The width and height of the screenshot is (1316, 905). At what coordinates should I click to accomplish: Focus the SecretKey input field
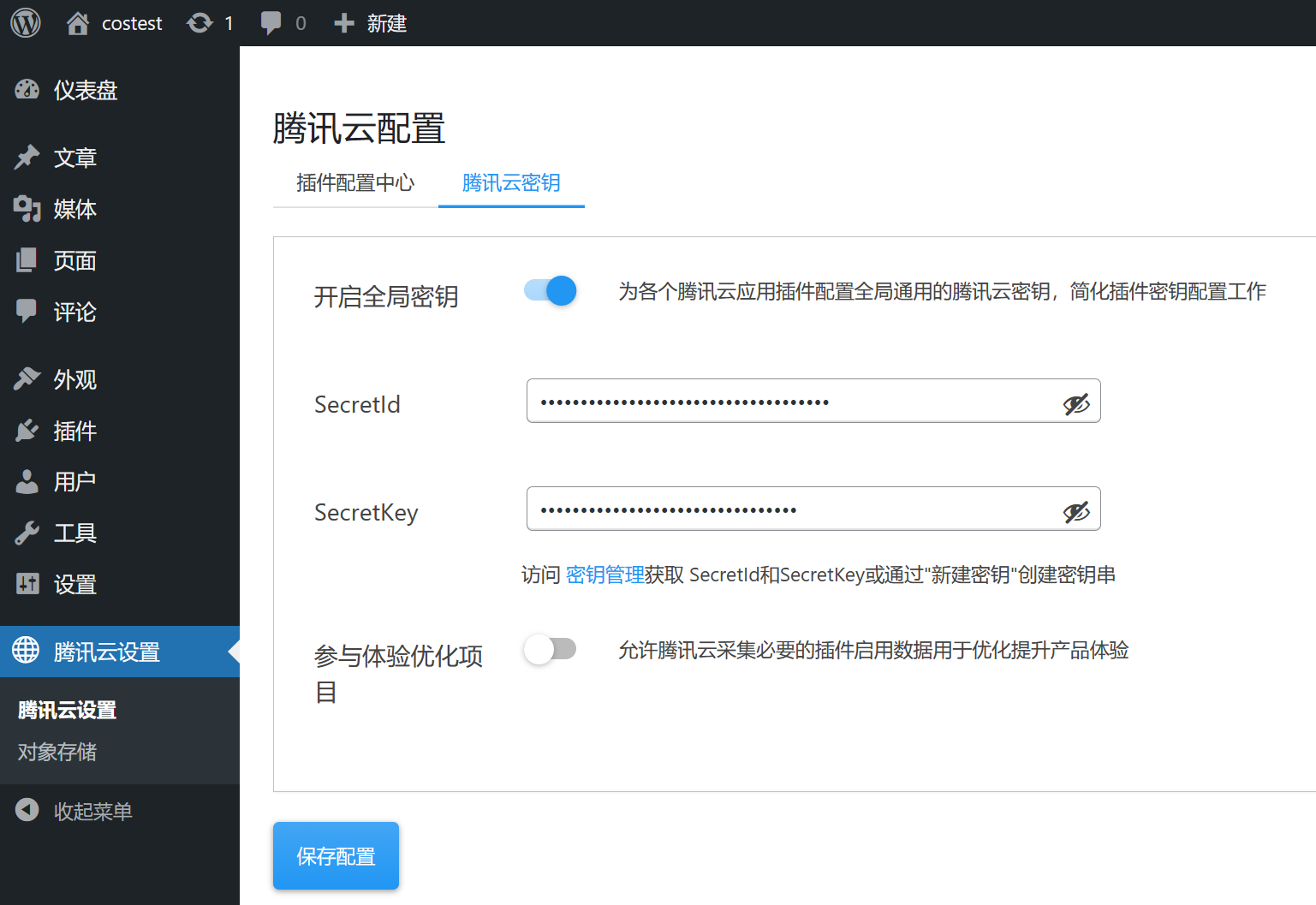pos(813,509)
